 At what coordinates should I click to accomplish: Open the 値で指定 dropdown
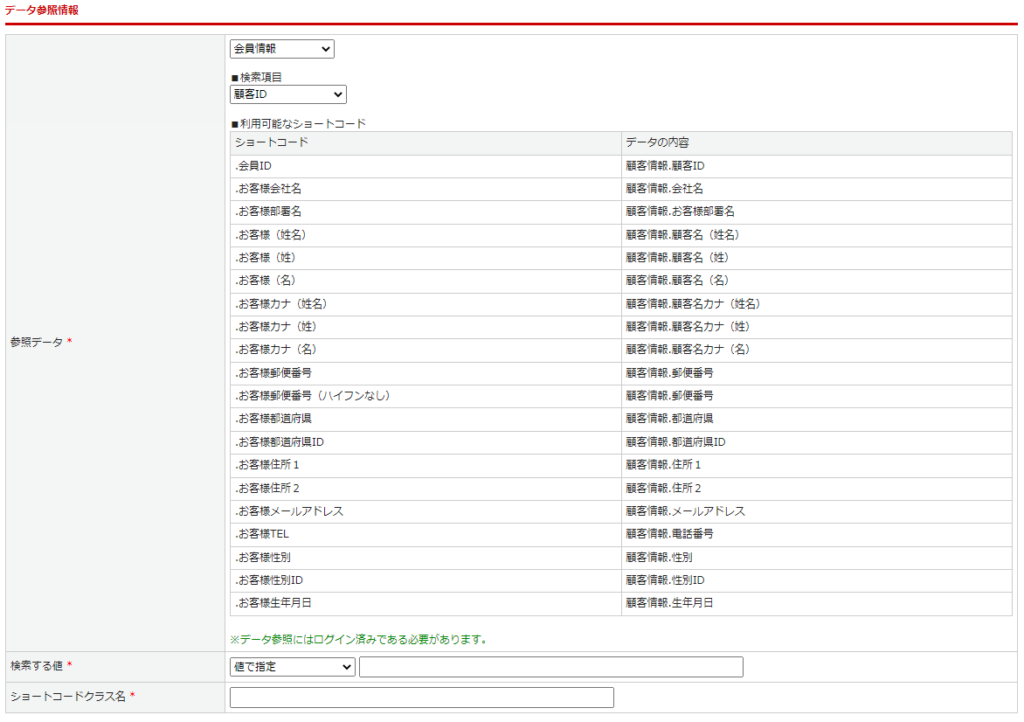pyautogui.click(x=292, y=667)
